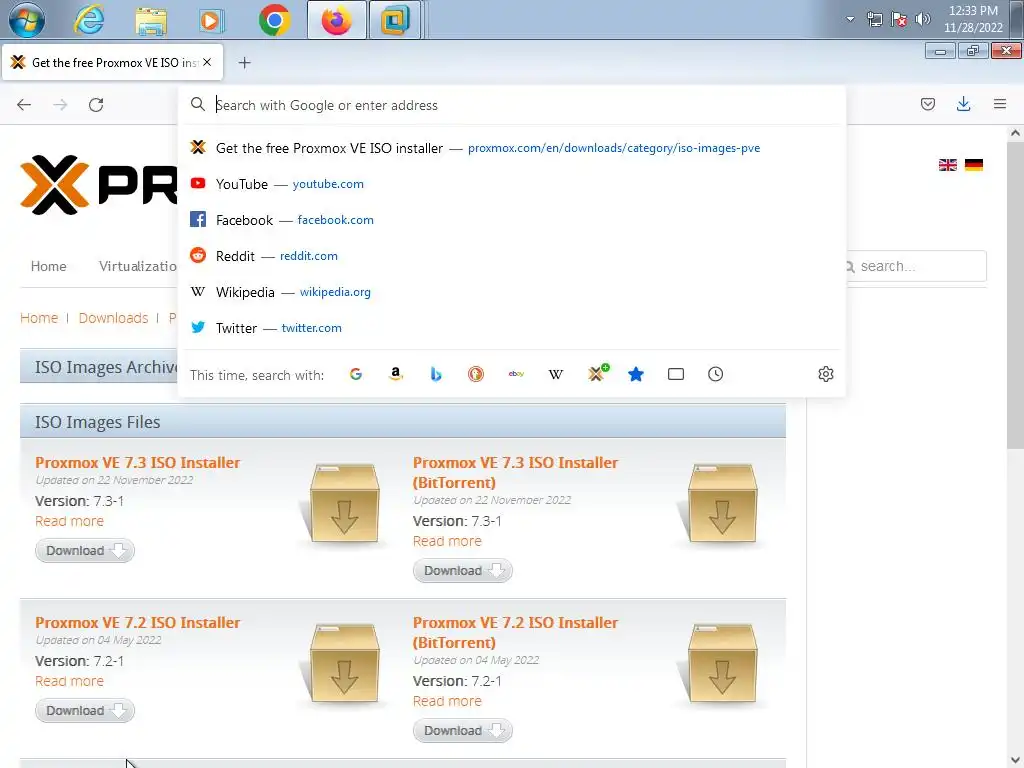Open the Save to Pocket icon
This screenshot has width=1024, height=768.
tap(927, 104)
